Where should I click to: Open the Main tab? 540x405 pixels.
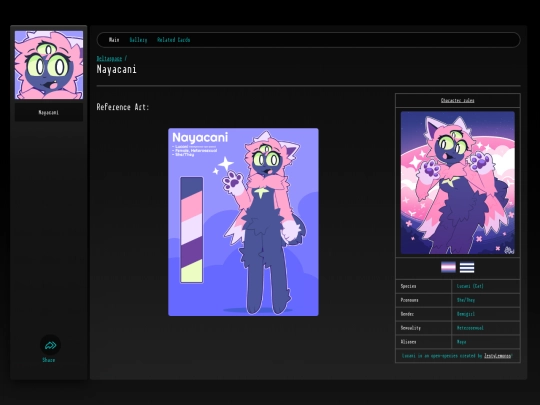pos(114,40)
